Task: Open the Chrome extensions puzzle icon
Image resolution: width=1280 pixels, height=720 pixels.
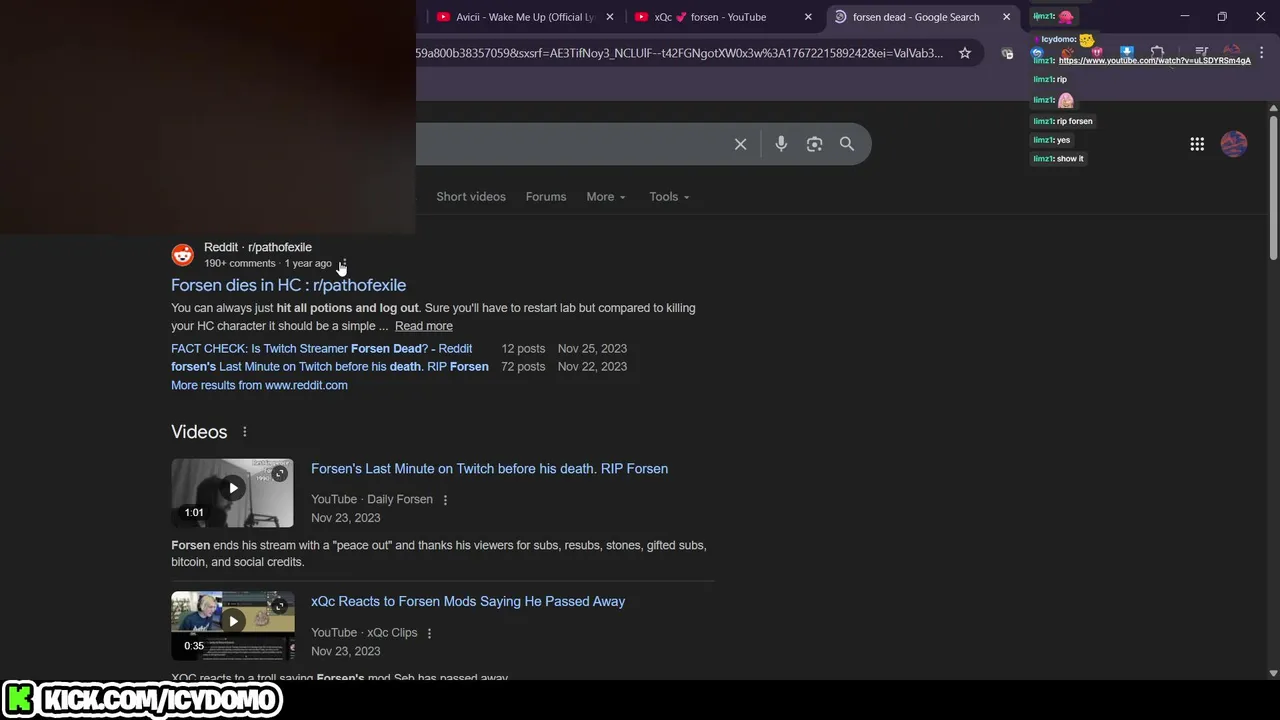Action: point(1157,52)
